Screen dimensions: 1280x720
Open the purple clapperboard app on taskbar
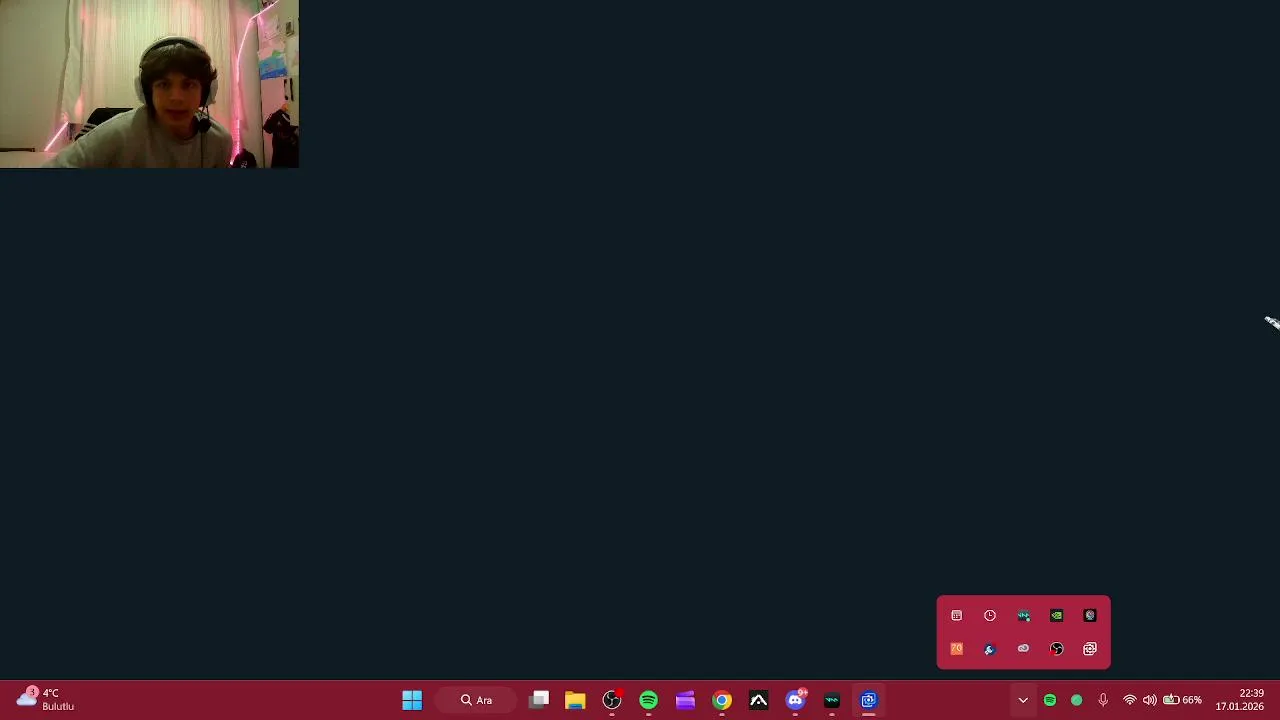(x=685, y=700)
